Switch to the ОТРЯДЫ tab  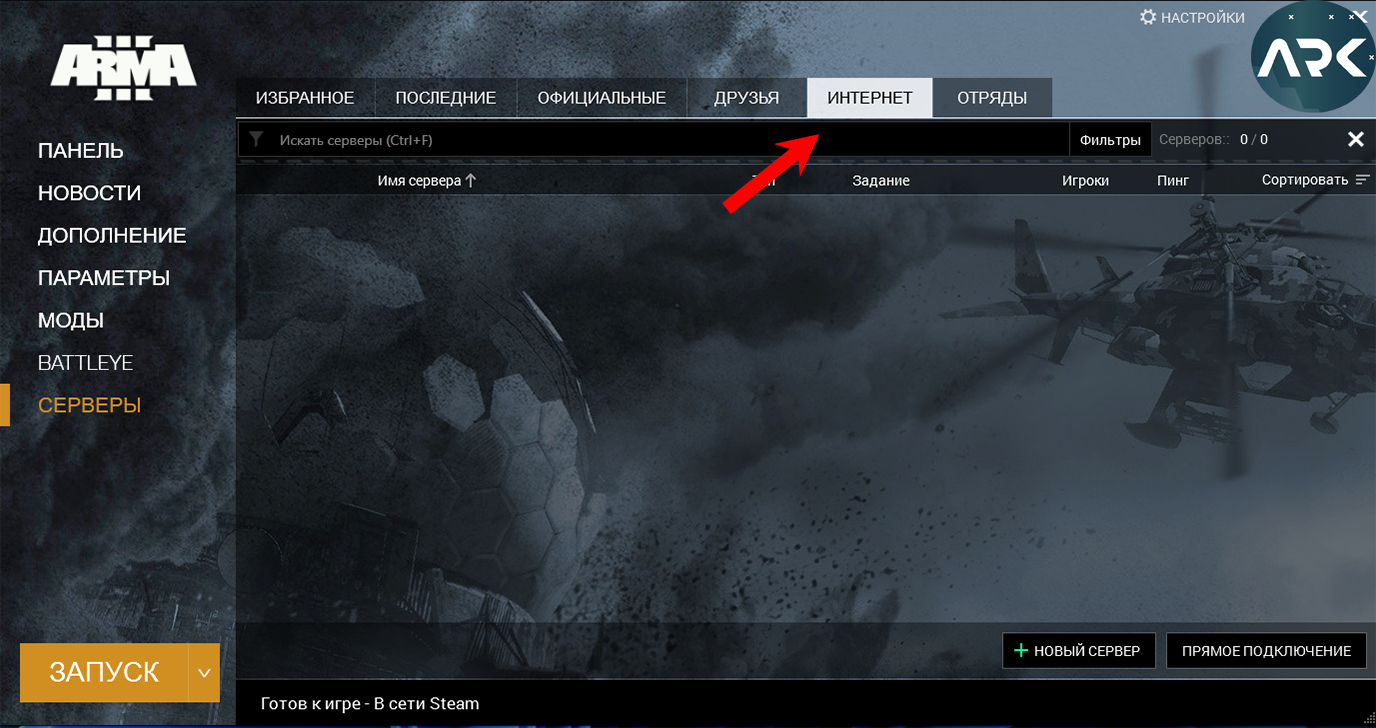coord(992,98)
